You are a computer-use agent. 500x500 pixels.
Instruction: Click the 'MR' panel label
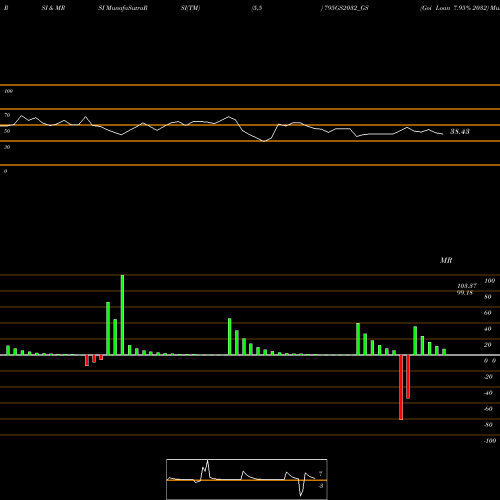(446, 260)
